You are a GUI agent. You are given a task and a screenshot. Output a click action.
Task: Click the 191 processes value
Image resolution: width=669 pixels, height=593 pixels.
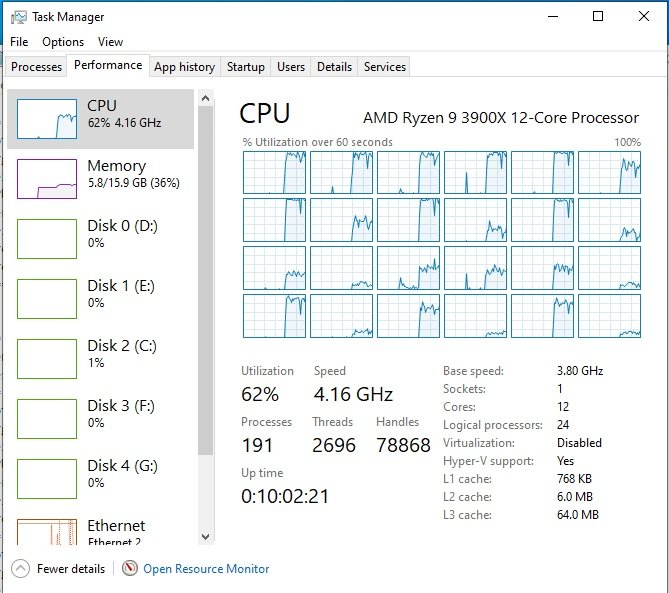[x=257, y=445]
